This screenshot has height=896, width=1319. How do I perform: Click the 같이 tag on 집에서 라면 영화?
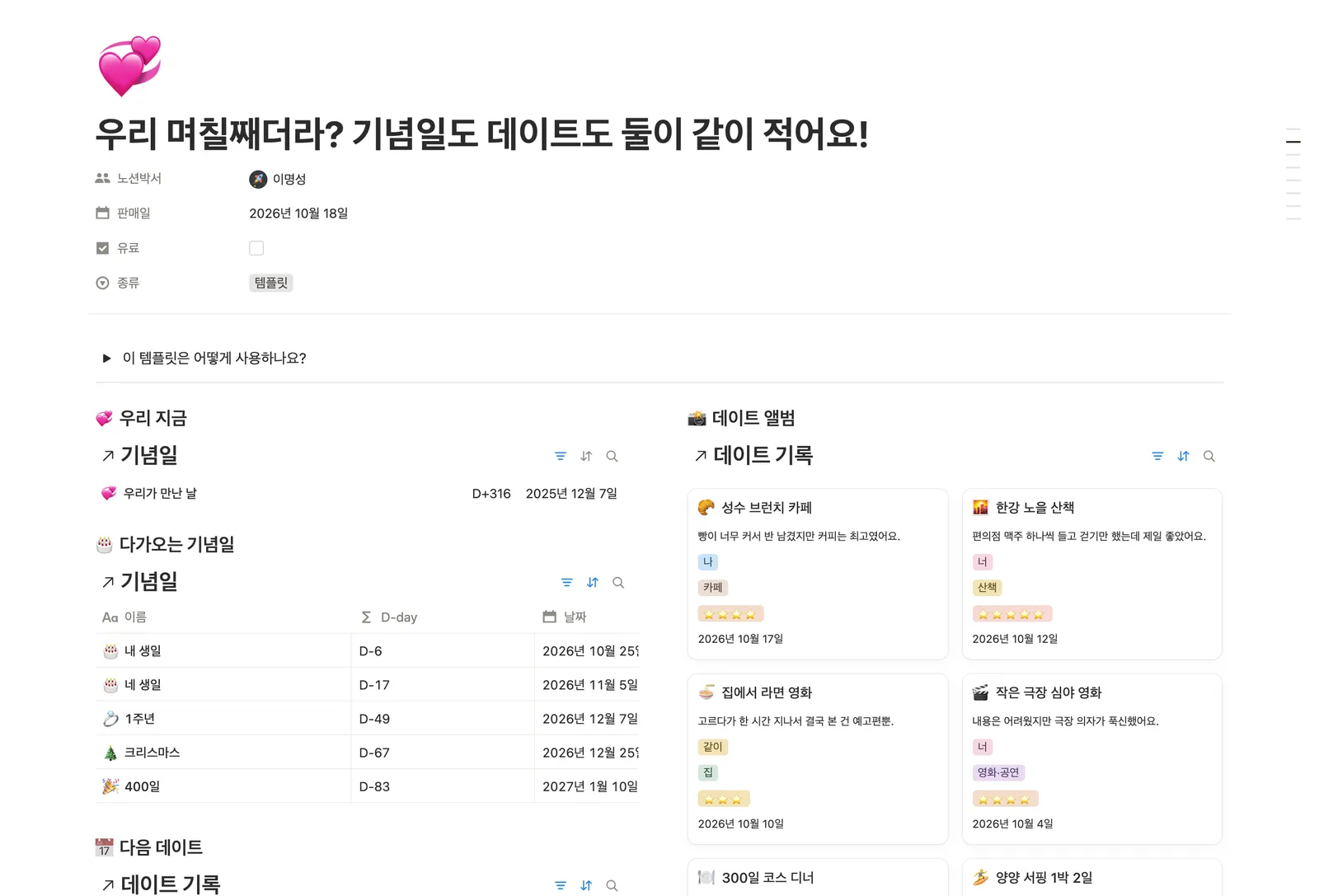coord(713,747)
